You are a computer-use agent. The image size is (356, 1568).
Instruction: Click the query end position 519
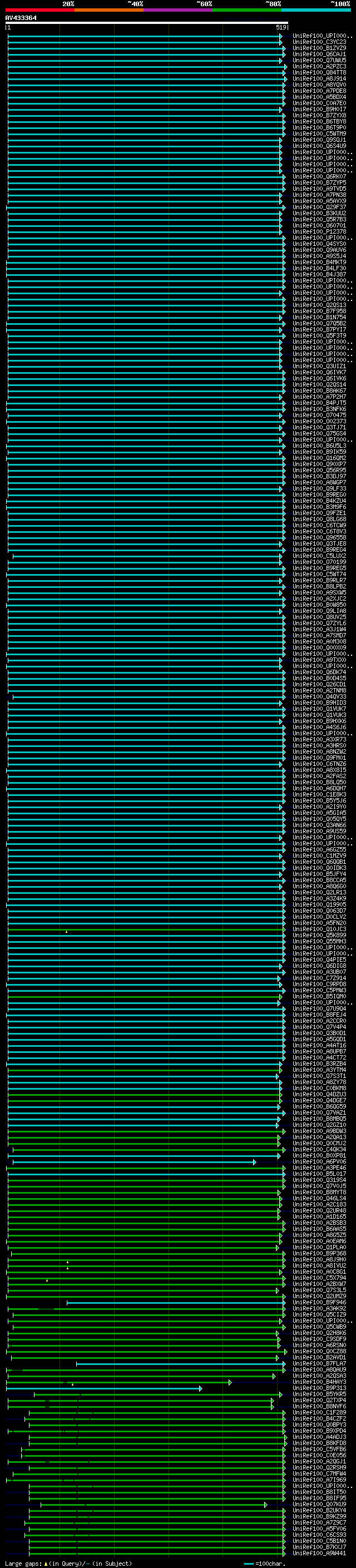[280, 27]
